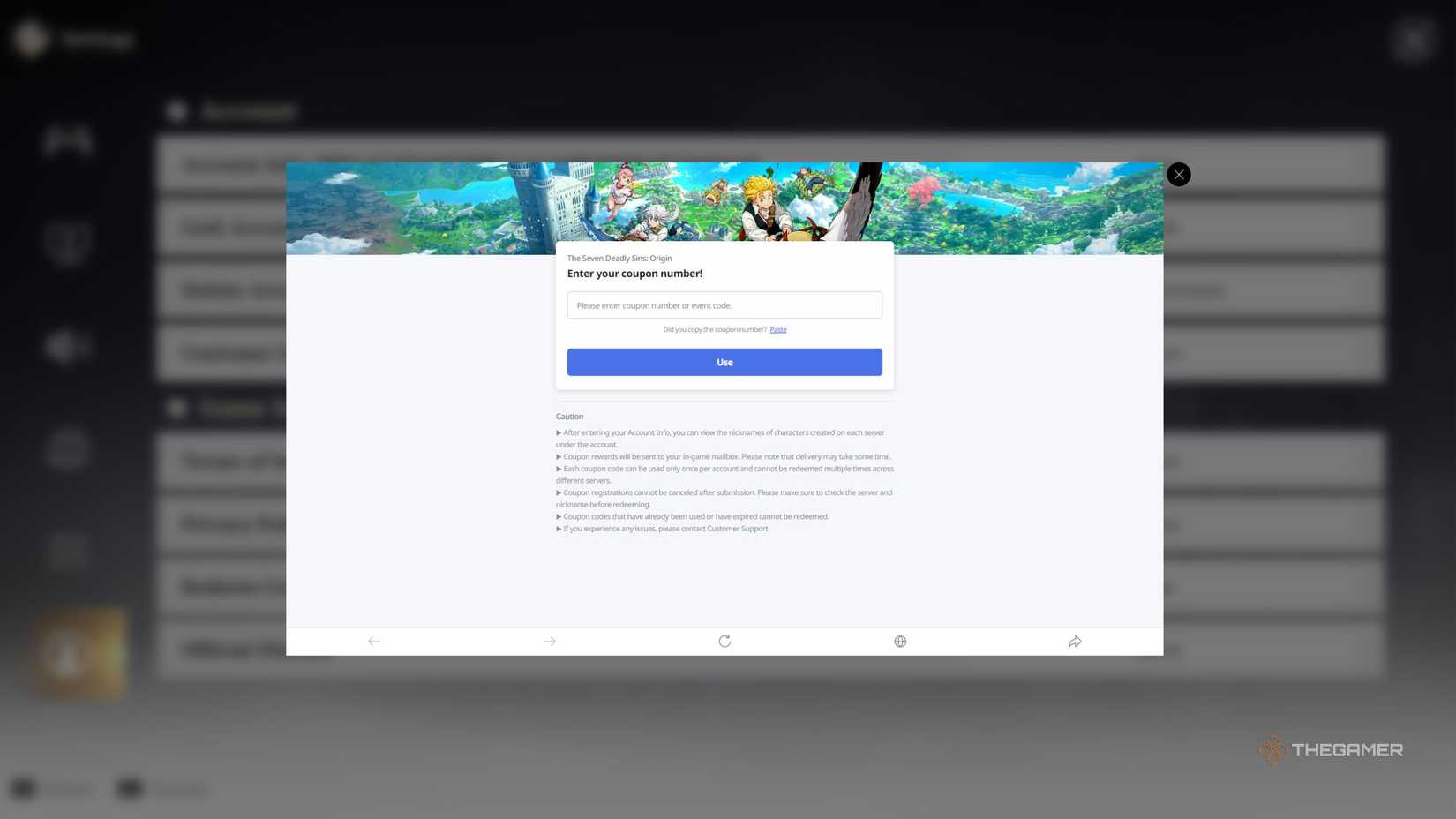
Task: Click the Settings gear icon at top-left
Action: (x=32, y=39)
